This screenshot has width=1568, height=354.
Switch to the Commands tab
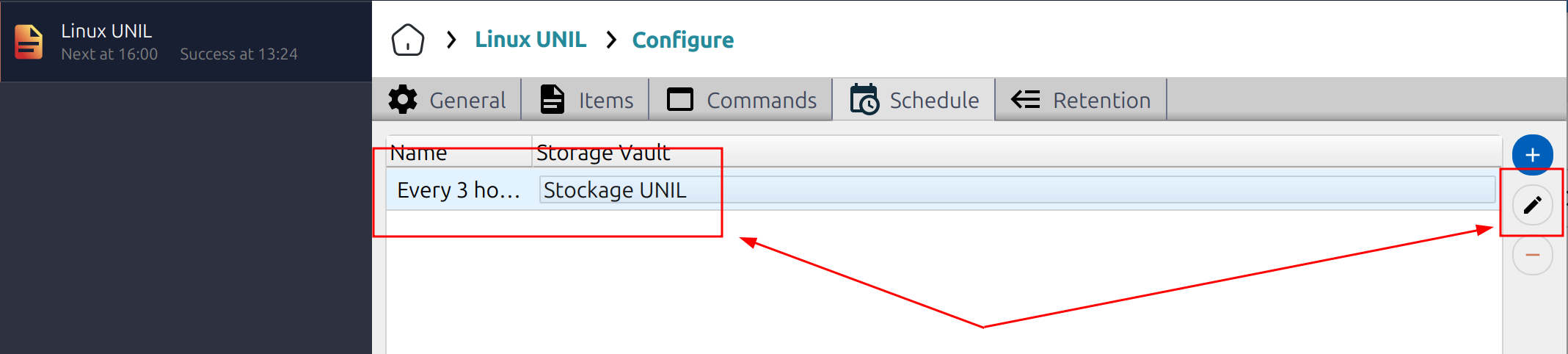coord(742,100)
